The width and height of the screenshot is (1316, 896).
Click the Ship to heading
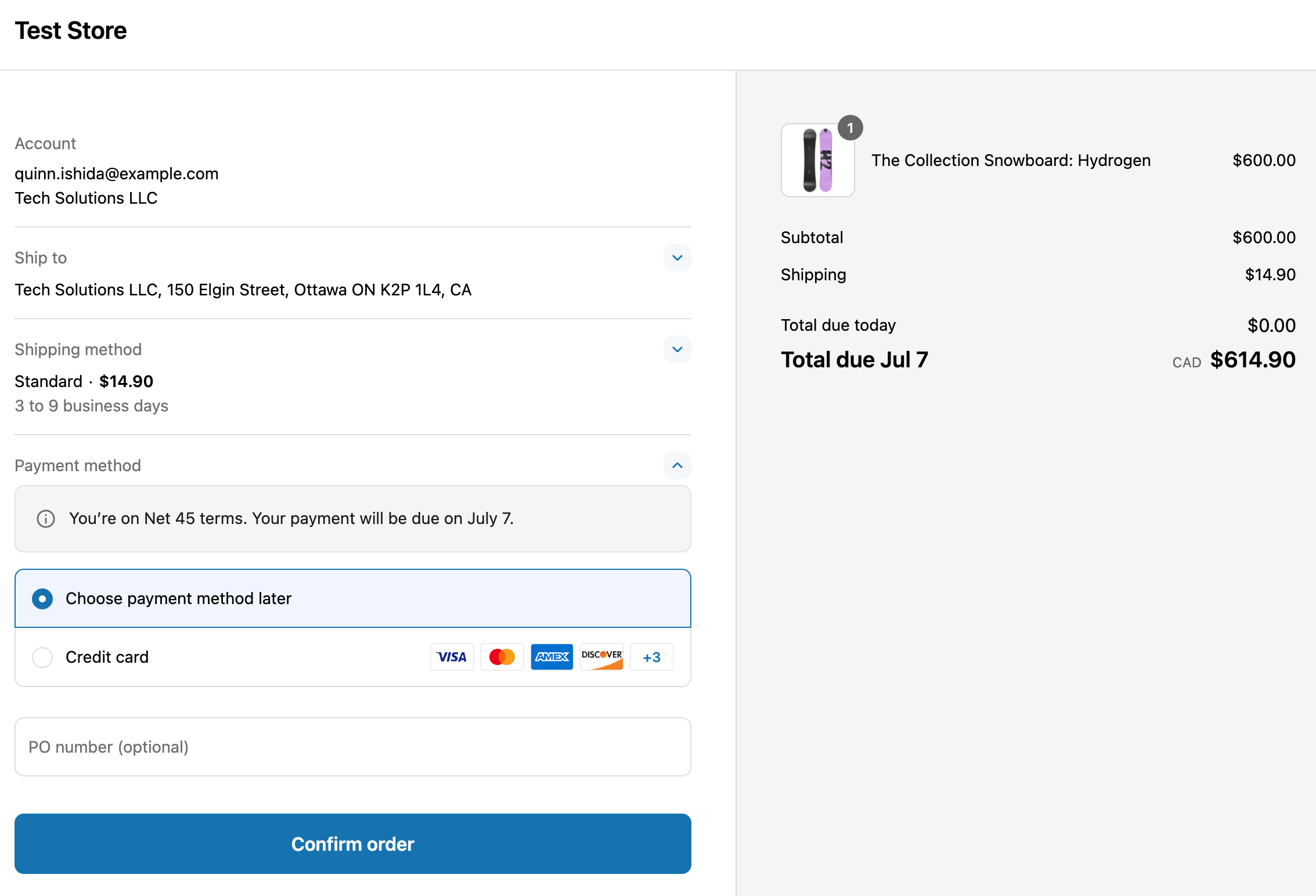tap(41, 258)
